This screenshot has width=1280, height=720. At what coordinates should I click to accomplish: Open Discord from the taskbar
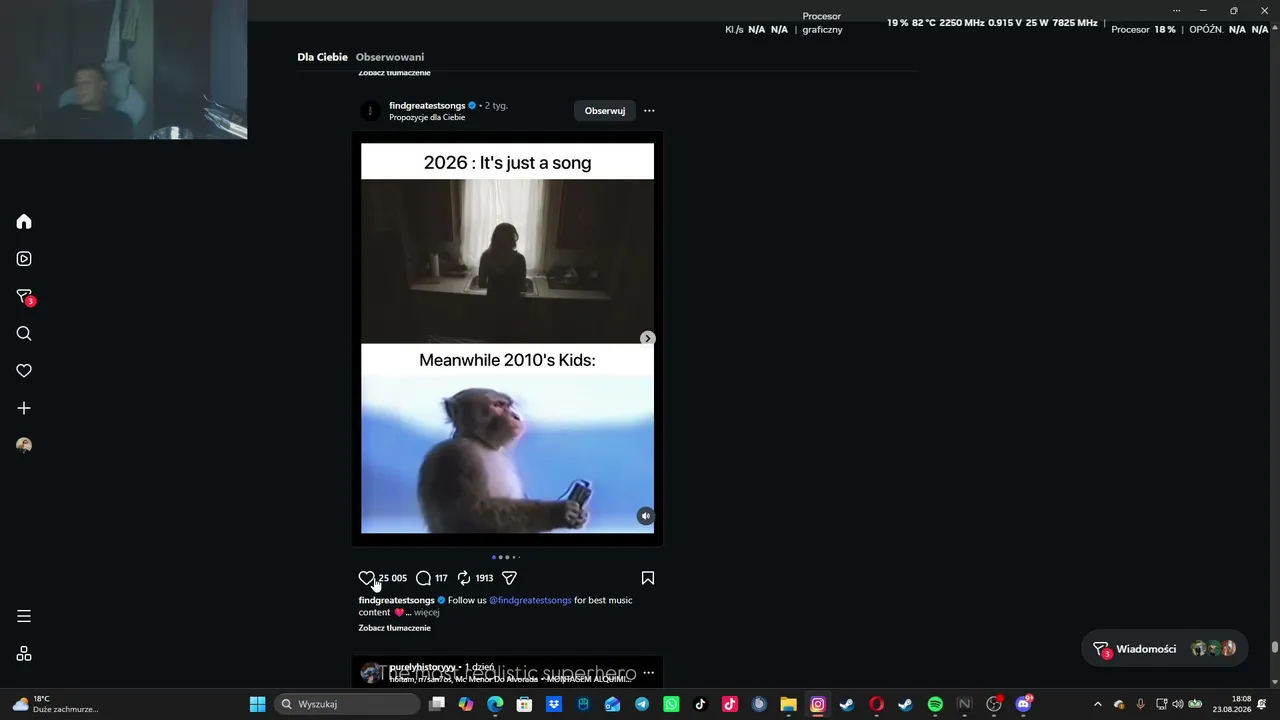1023,704
